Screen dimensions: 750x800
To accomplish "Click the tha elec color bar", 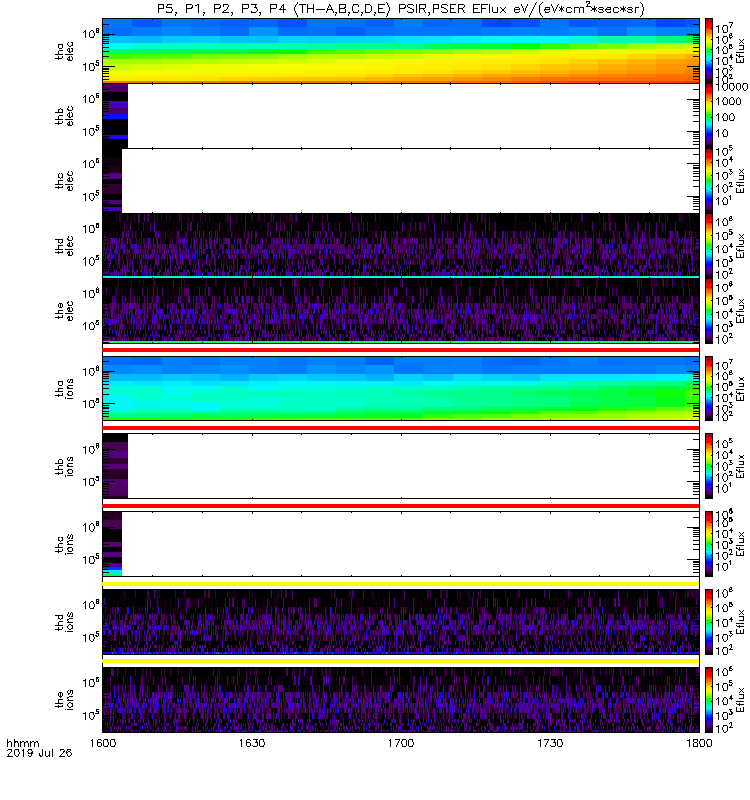I will 709,51.
